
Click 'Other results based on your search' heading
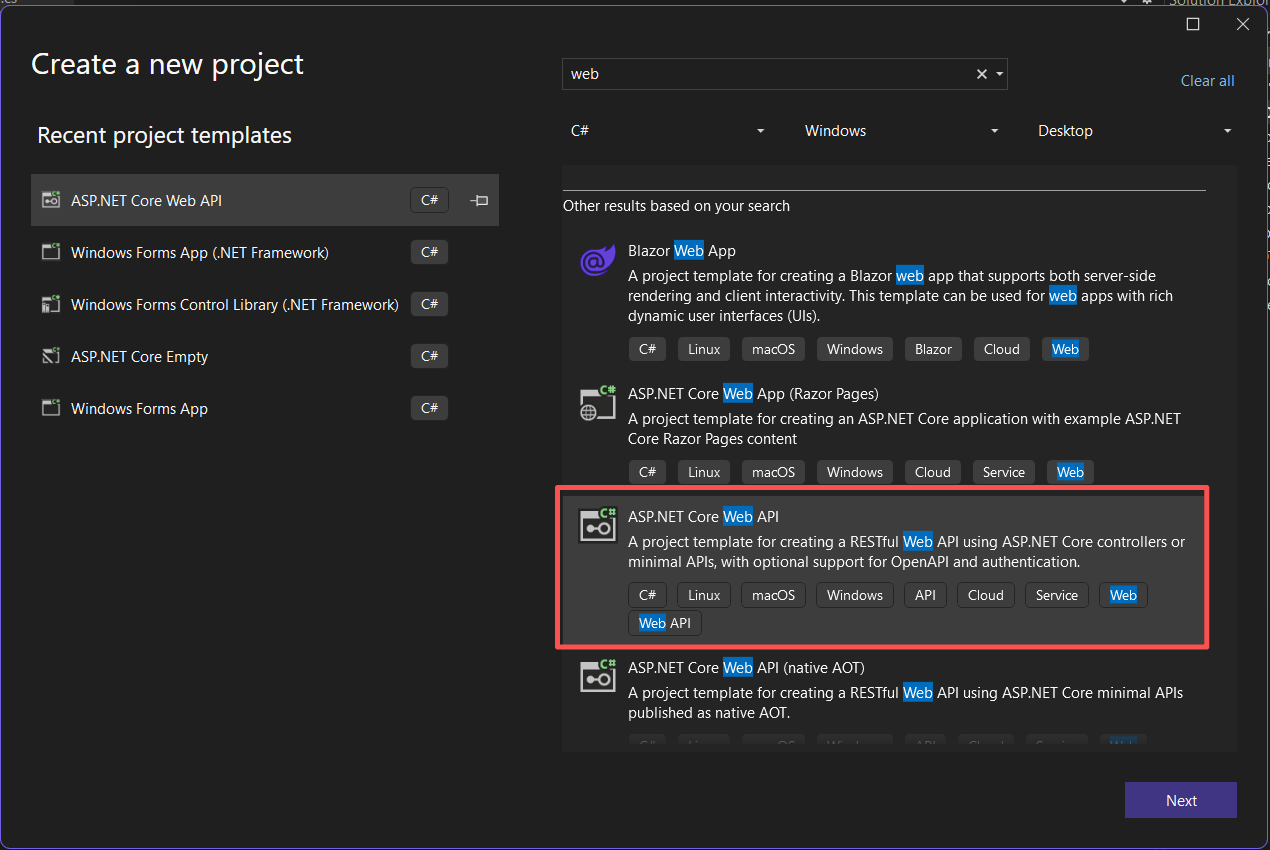click(x=676, y=206)
